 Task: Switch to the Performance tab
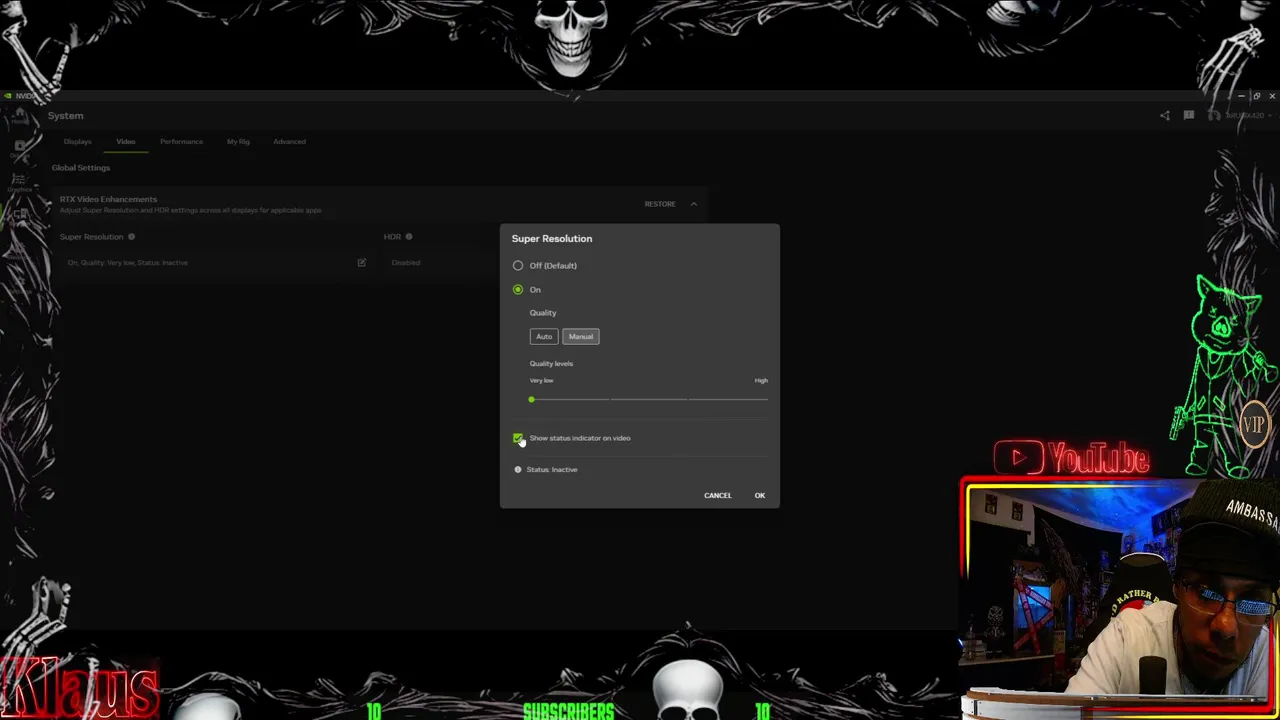pos(181,141)
